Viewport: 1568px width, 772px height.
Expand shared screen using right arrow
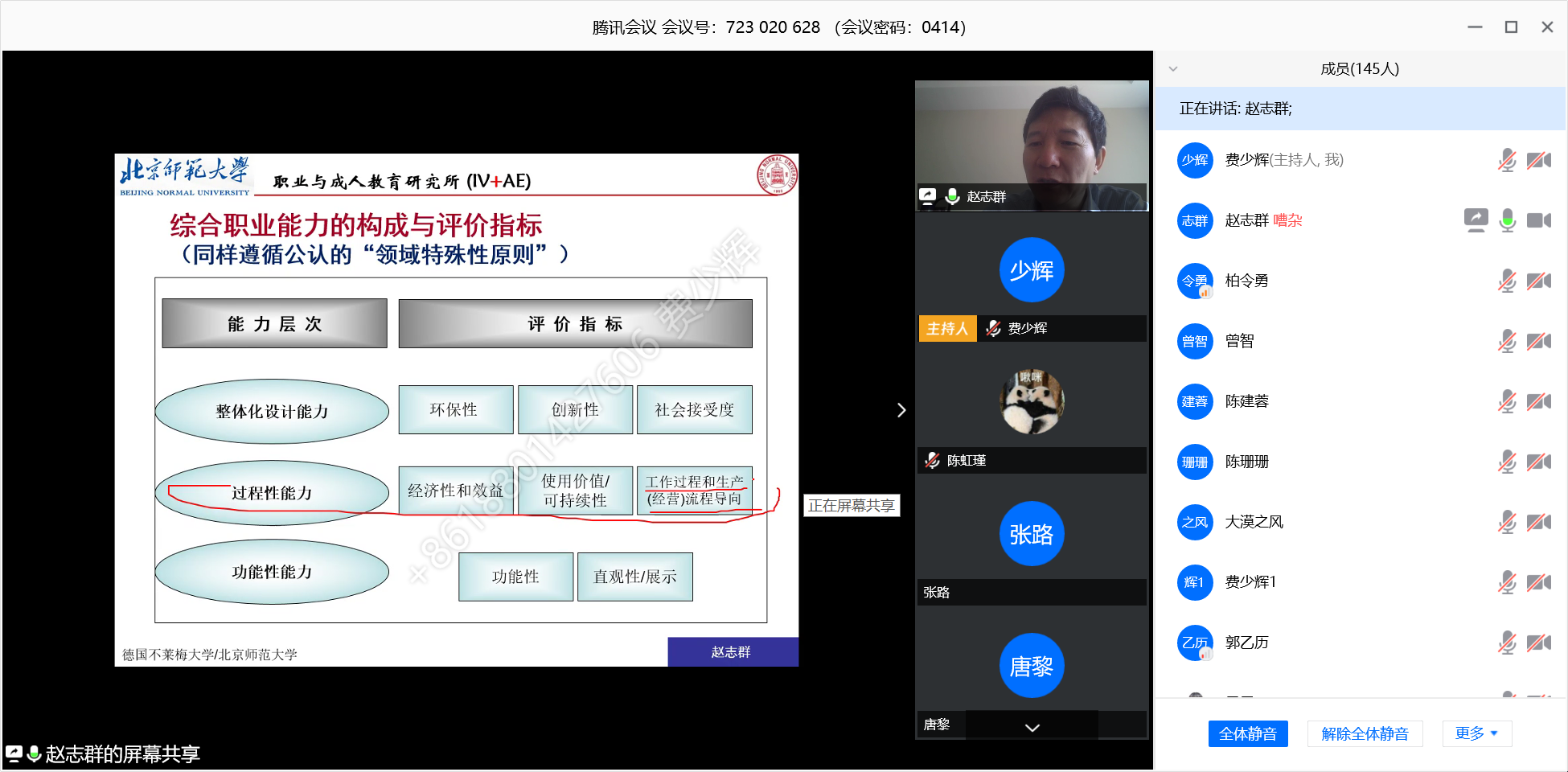901,410
